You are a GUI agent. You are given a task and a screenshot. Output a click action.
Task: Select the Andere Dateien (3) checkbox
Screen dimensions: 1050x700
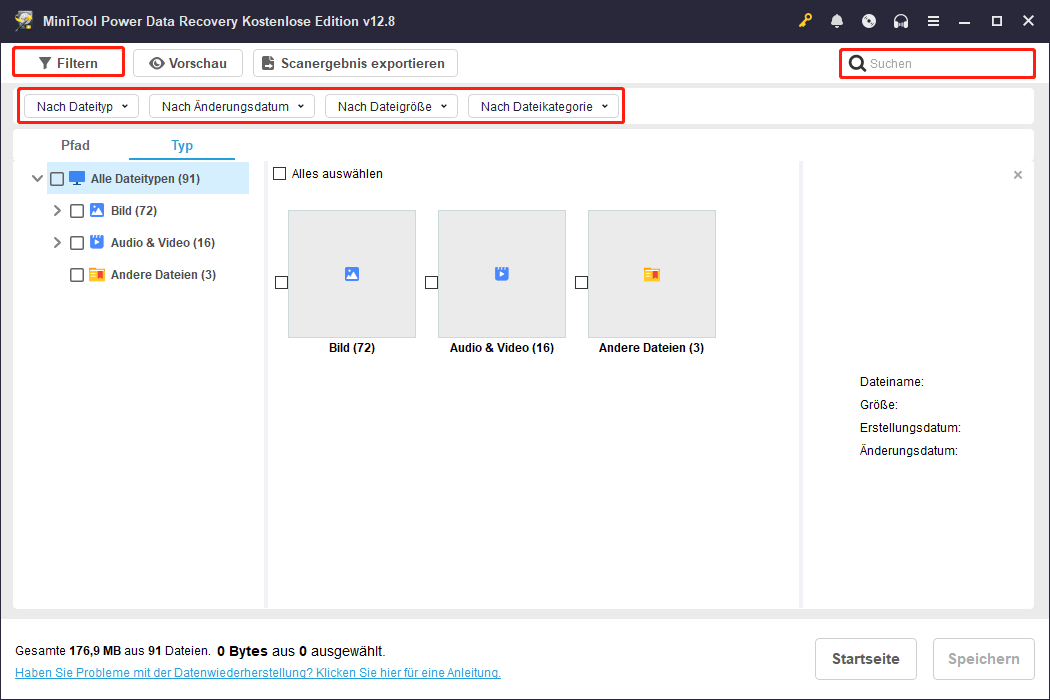coord(77,274)
